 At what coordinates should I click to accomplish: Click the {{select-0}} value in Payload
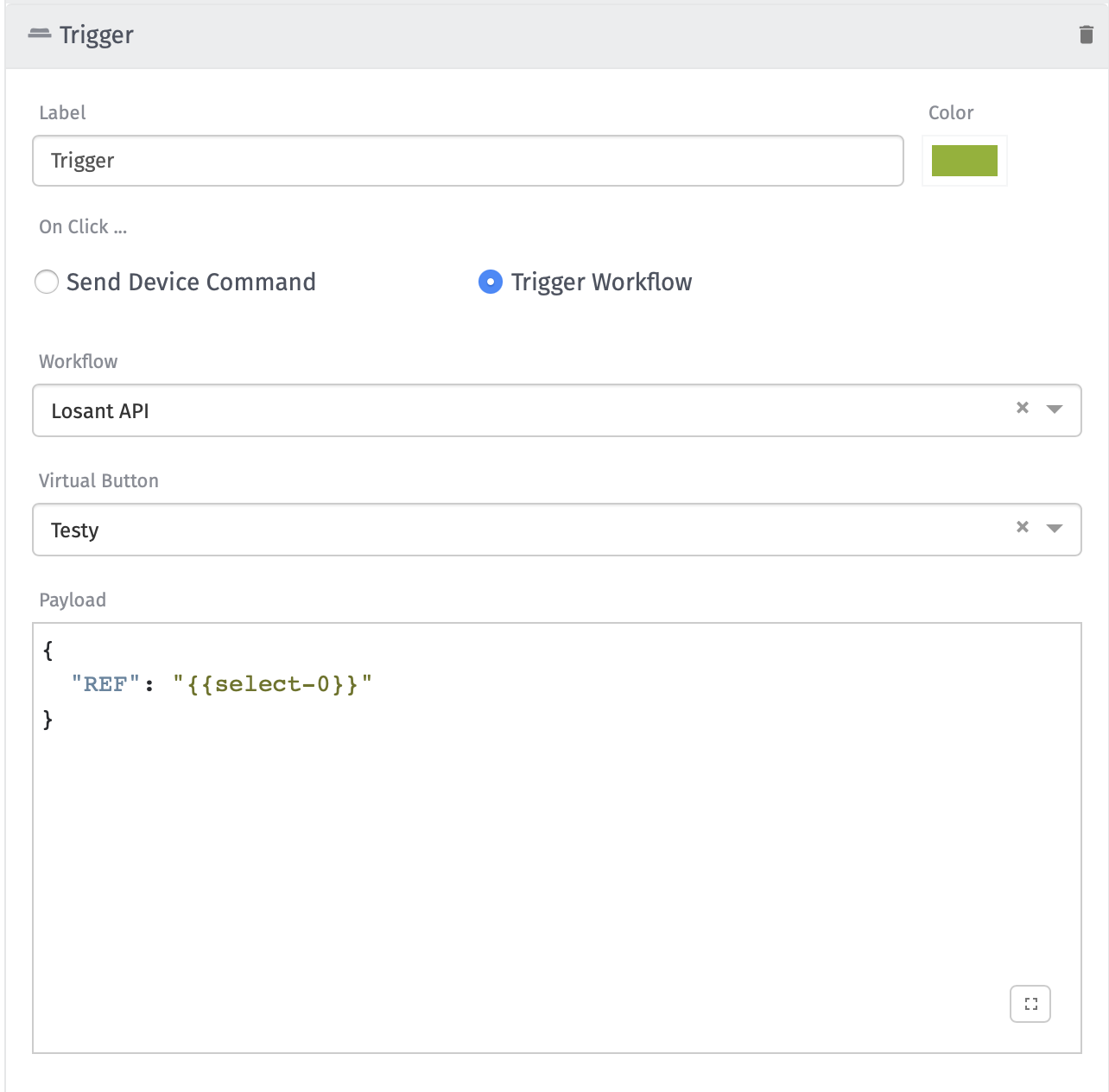coord(272,684)
